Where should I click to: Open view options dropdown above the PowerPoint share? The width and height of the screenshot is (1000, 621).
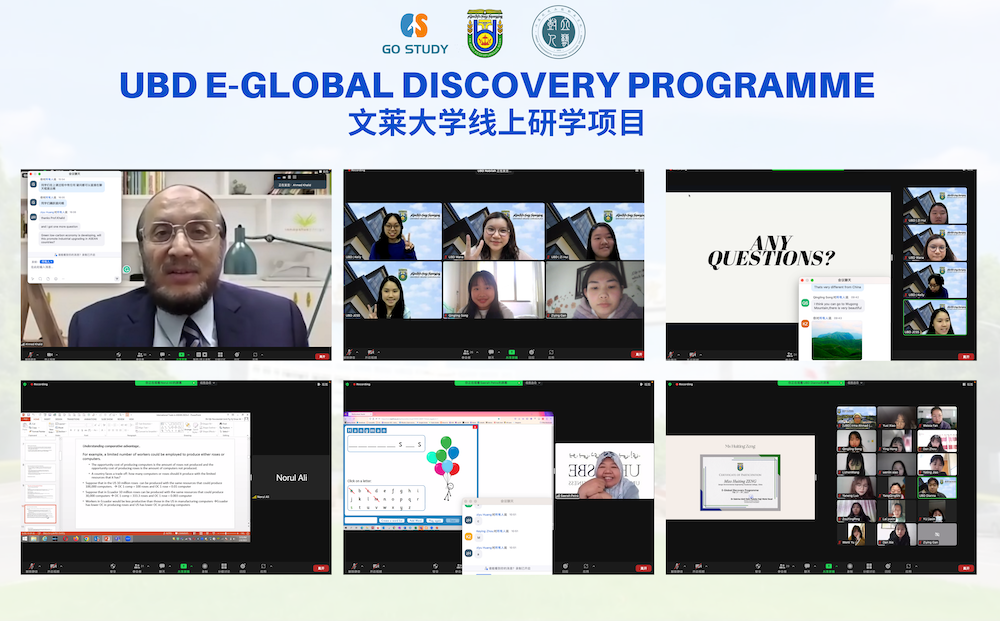pyautogui.click(x=208, y=384)
